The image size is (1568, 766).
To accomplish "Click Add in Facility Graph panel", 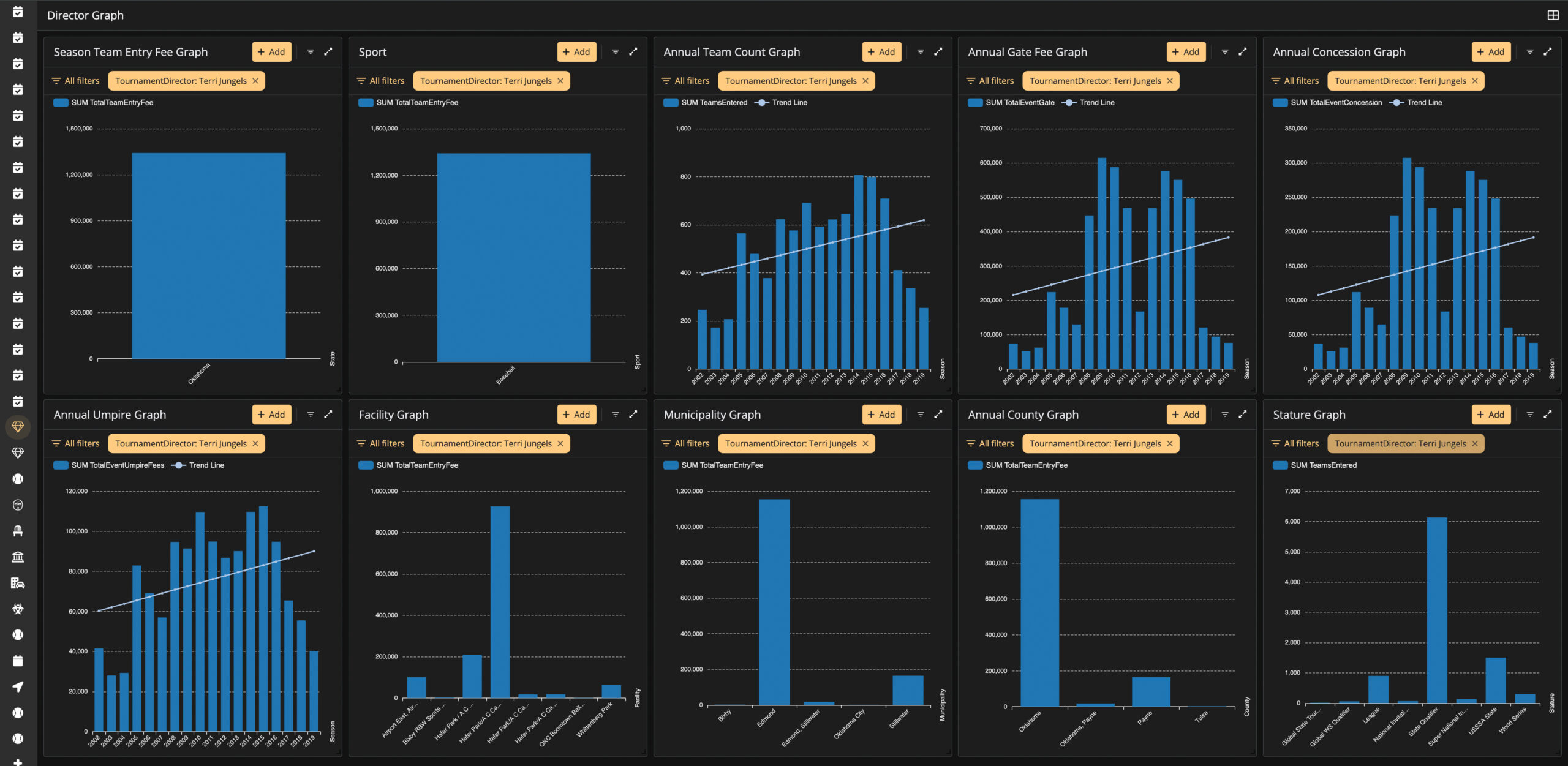I will [x=576, y=415].
